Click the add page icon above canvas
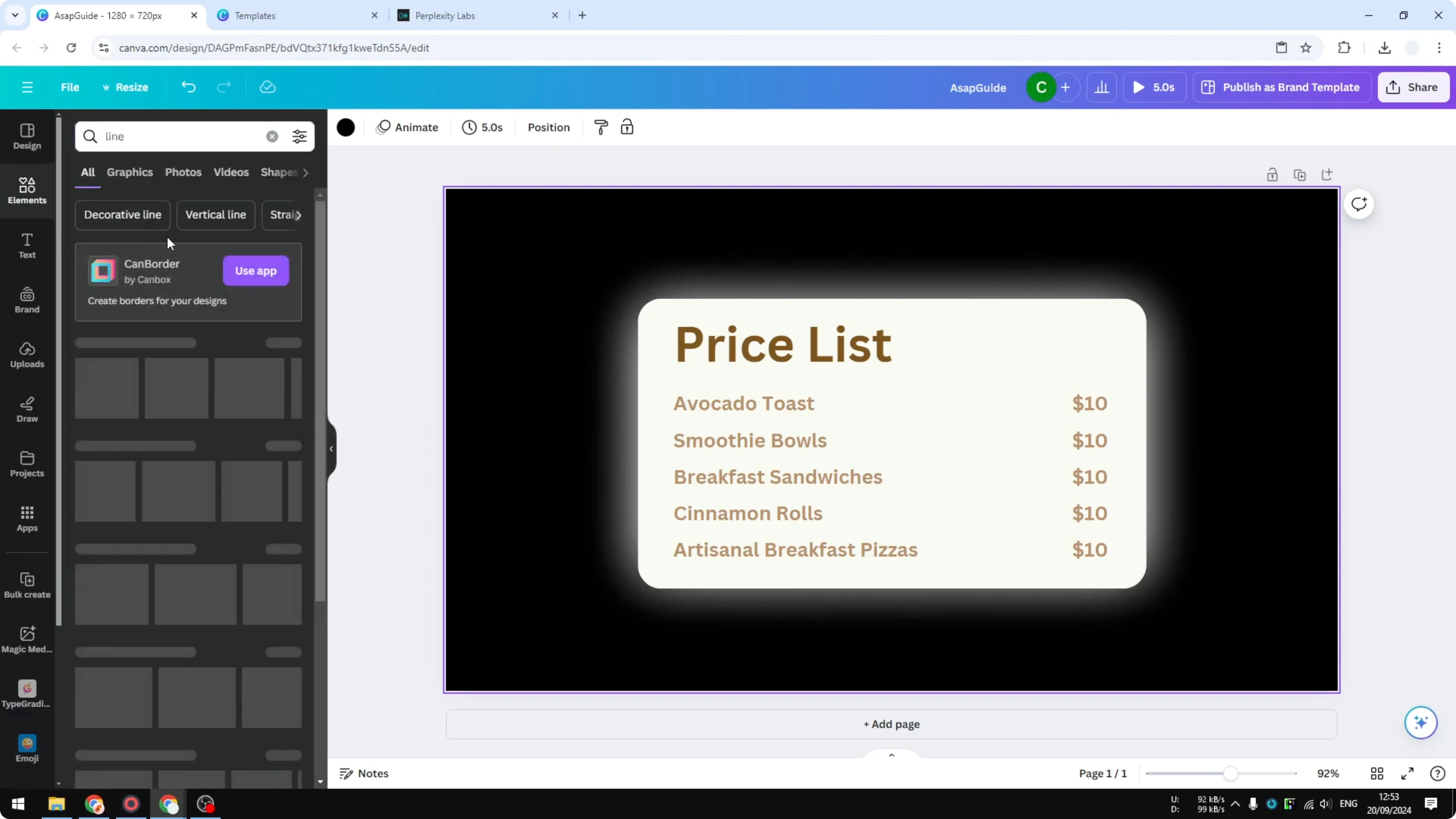This screenshot has width=1456, height=819. 1327,174
